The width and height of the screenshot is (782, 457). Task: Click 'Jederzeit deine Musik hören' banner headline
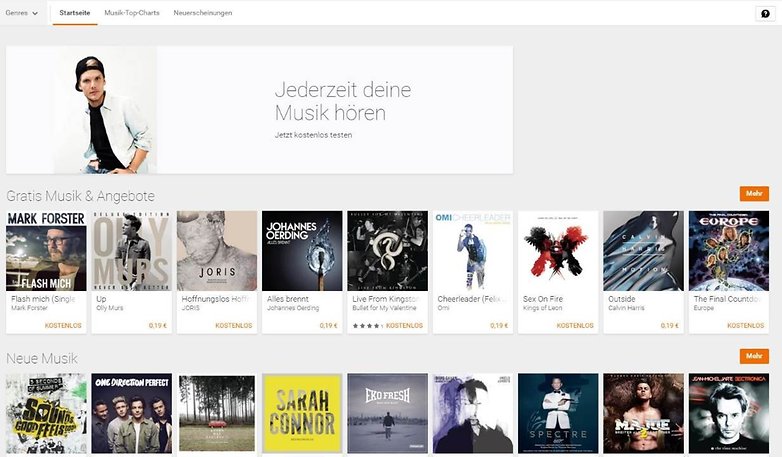[x=343, y=101]
